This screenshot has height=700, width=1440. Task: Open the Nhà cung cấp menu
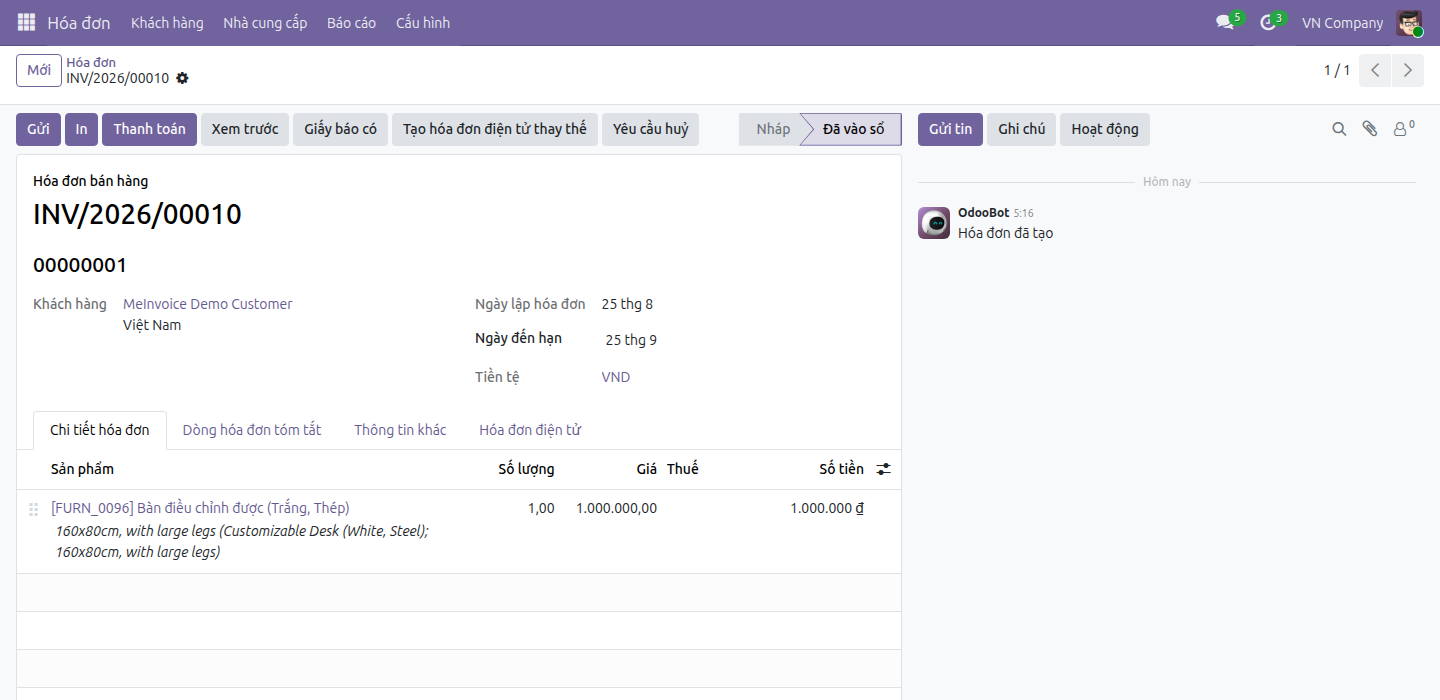(265, 23)
